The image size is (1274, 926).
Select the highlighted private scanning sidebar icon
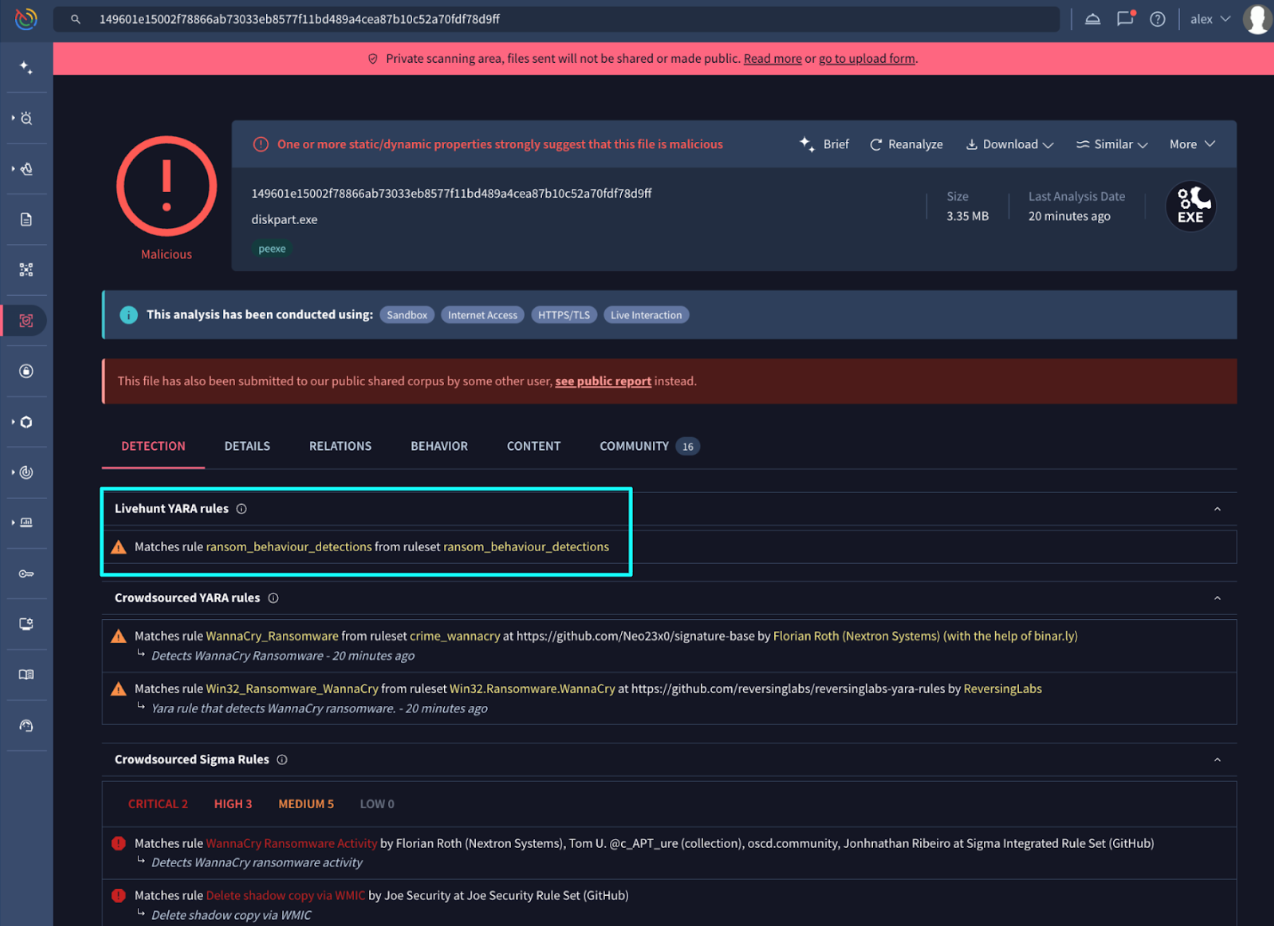click(x=26, y=320)
